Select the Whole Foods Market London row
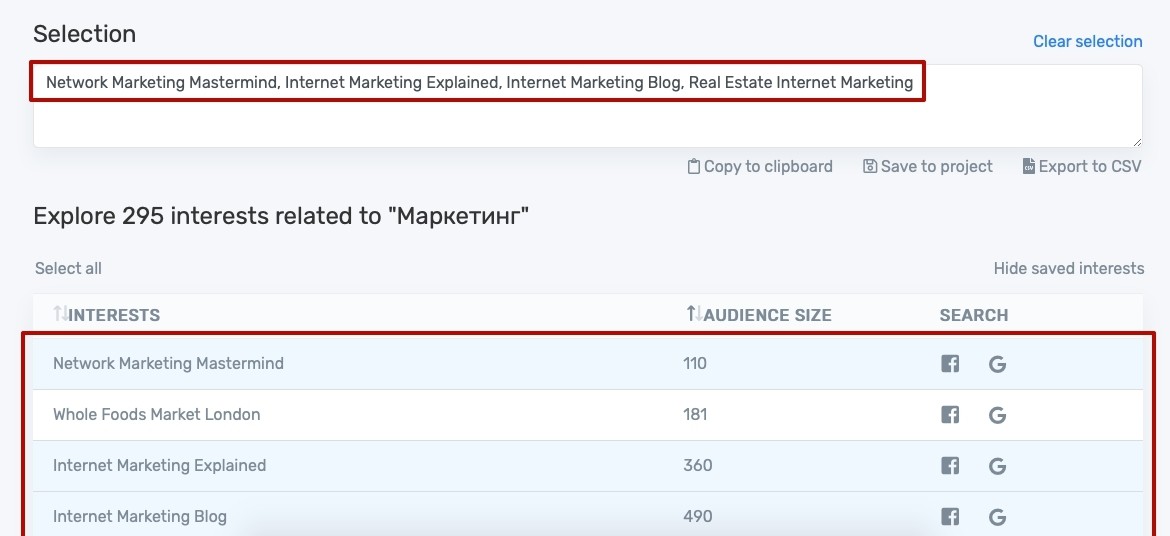This screenshot has width=1170, height=536. point(588,414)
